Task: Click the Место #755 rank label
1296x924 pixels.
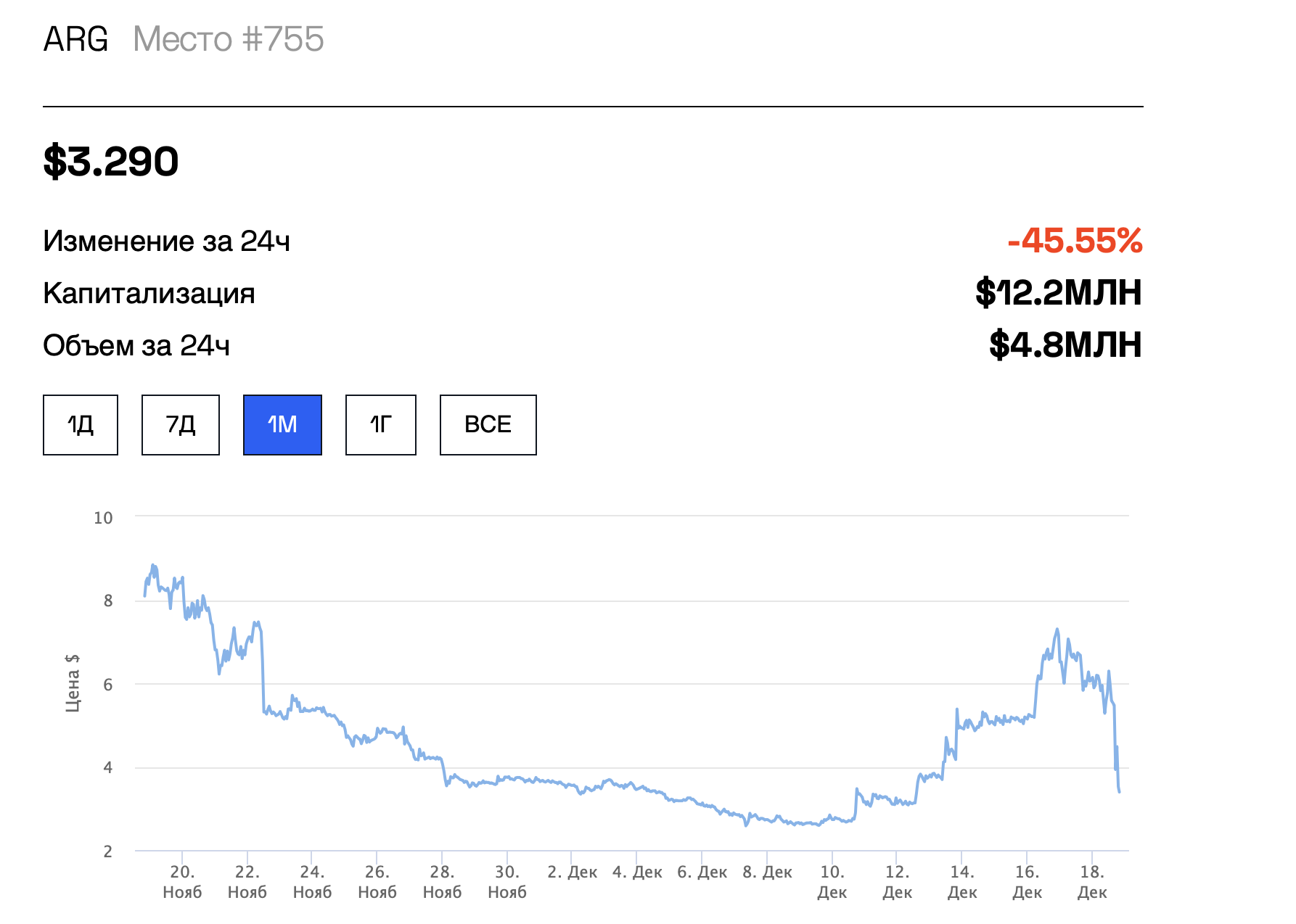Action: (229, 39)
